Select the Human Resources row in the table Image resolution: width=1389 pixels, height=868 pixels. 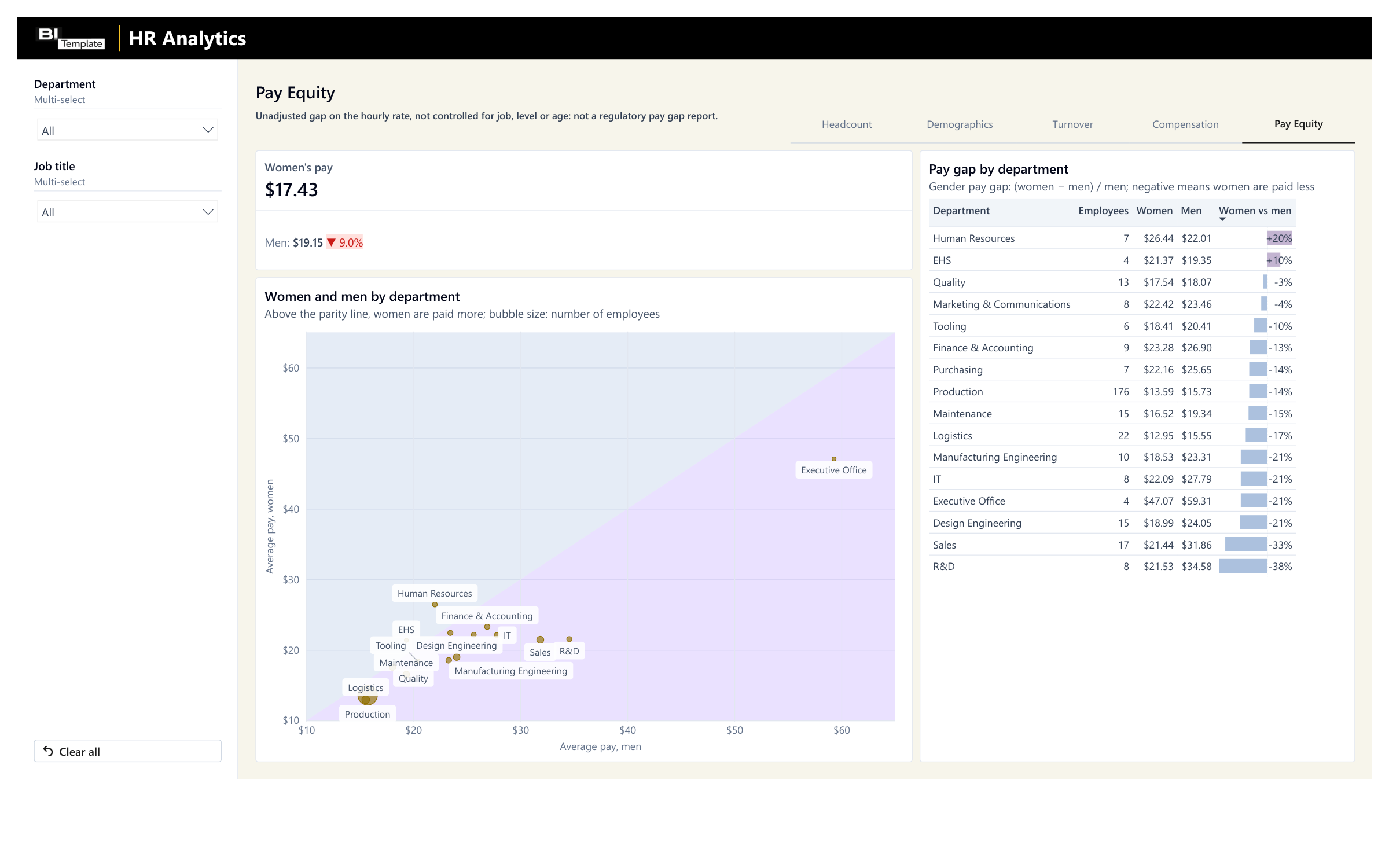[1112, 238]
